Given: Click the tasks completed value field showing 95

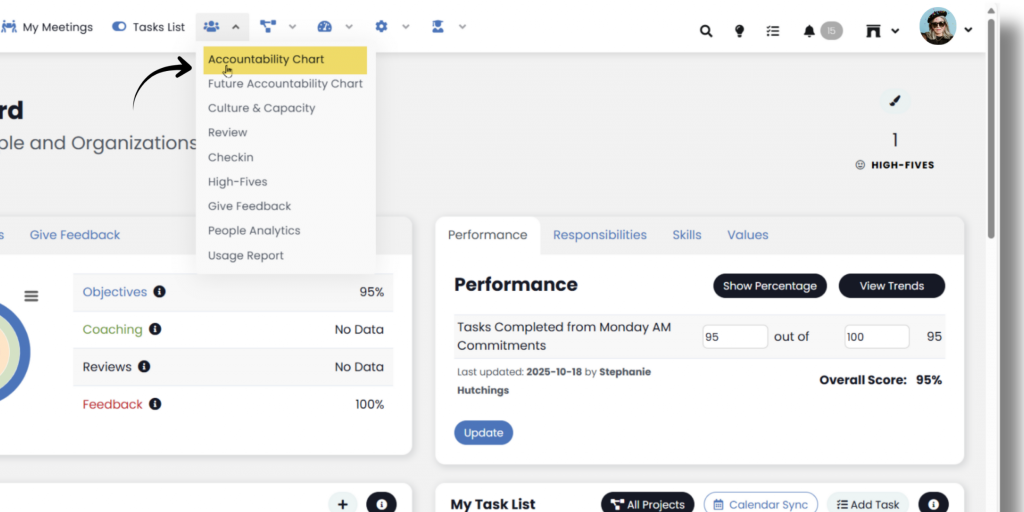Looking at the screenshot, I should (x=734, y=337).
